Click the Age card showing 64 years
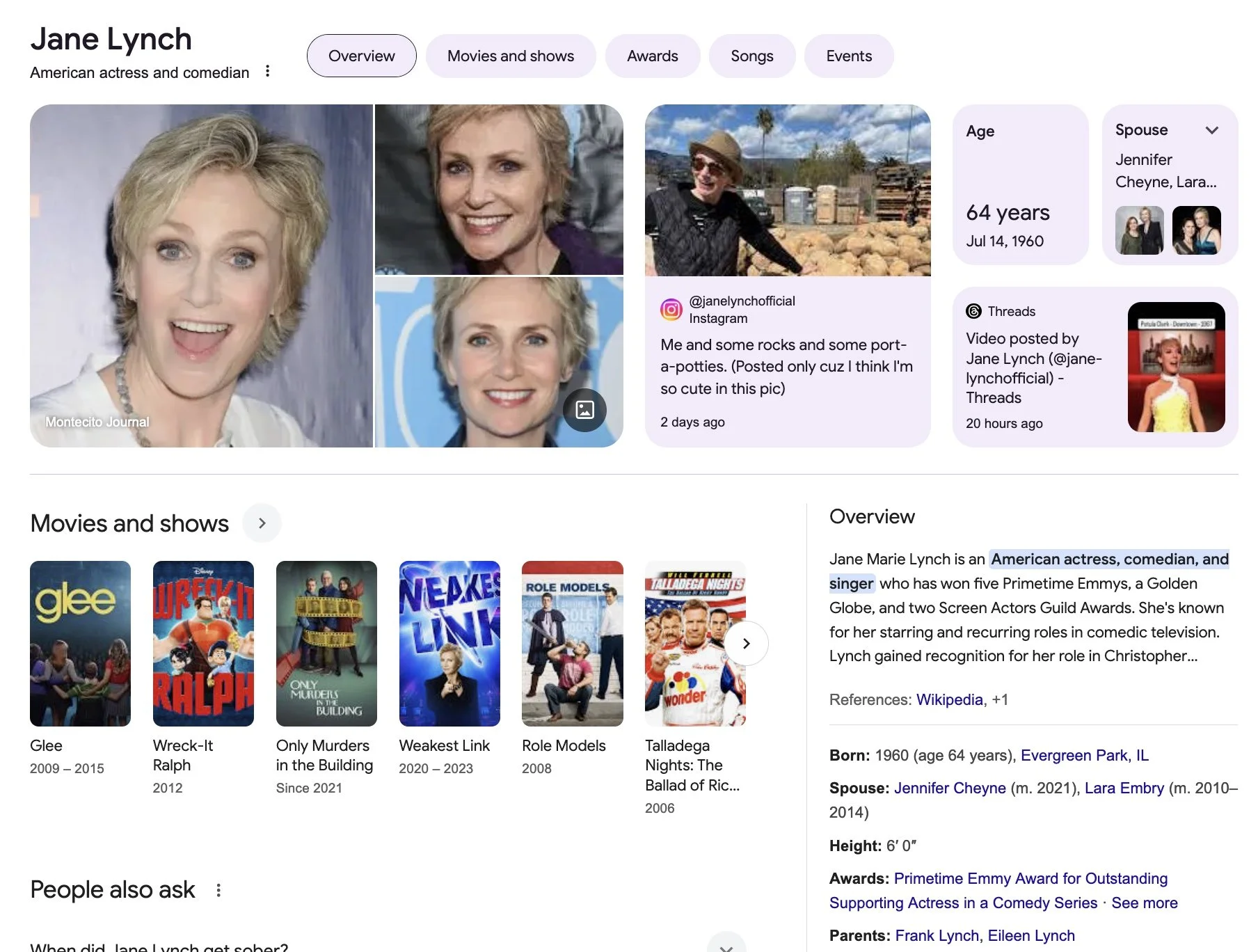The height and width of the screenshot is (952, 1258). (x=1021, y=184)
